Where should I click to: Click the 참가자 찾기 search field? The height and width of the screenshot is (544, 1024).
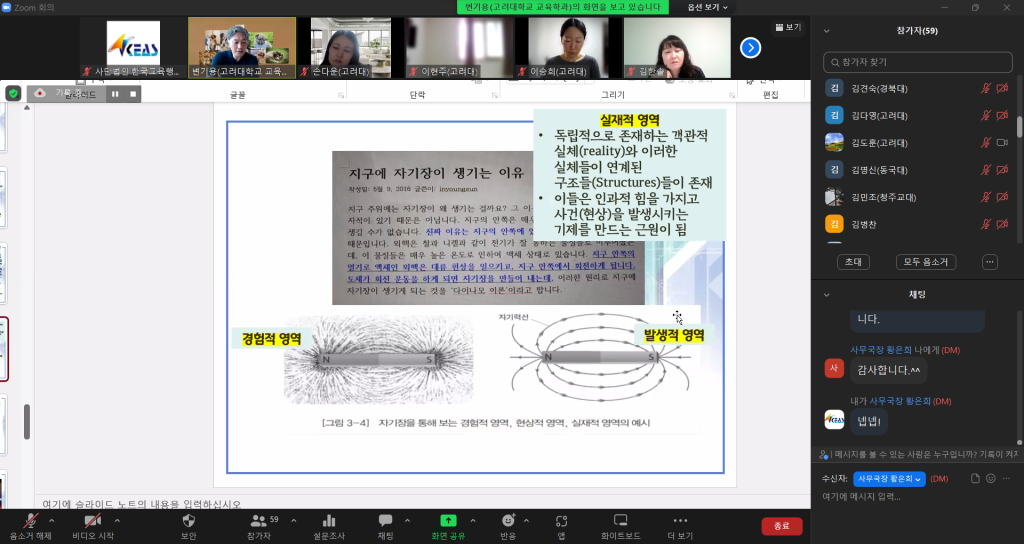(917, 62)
